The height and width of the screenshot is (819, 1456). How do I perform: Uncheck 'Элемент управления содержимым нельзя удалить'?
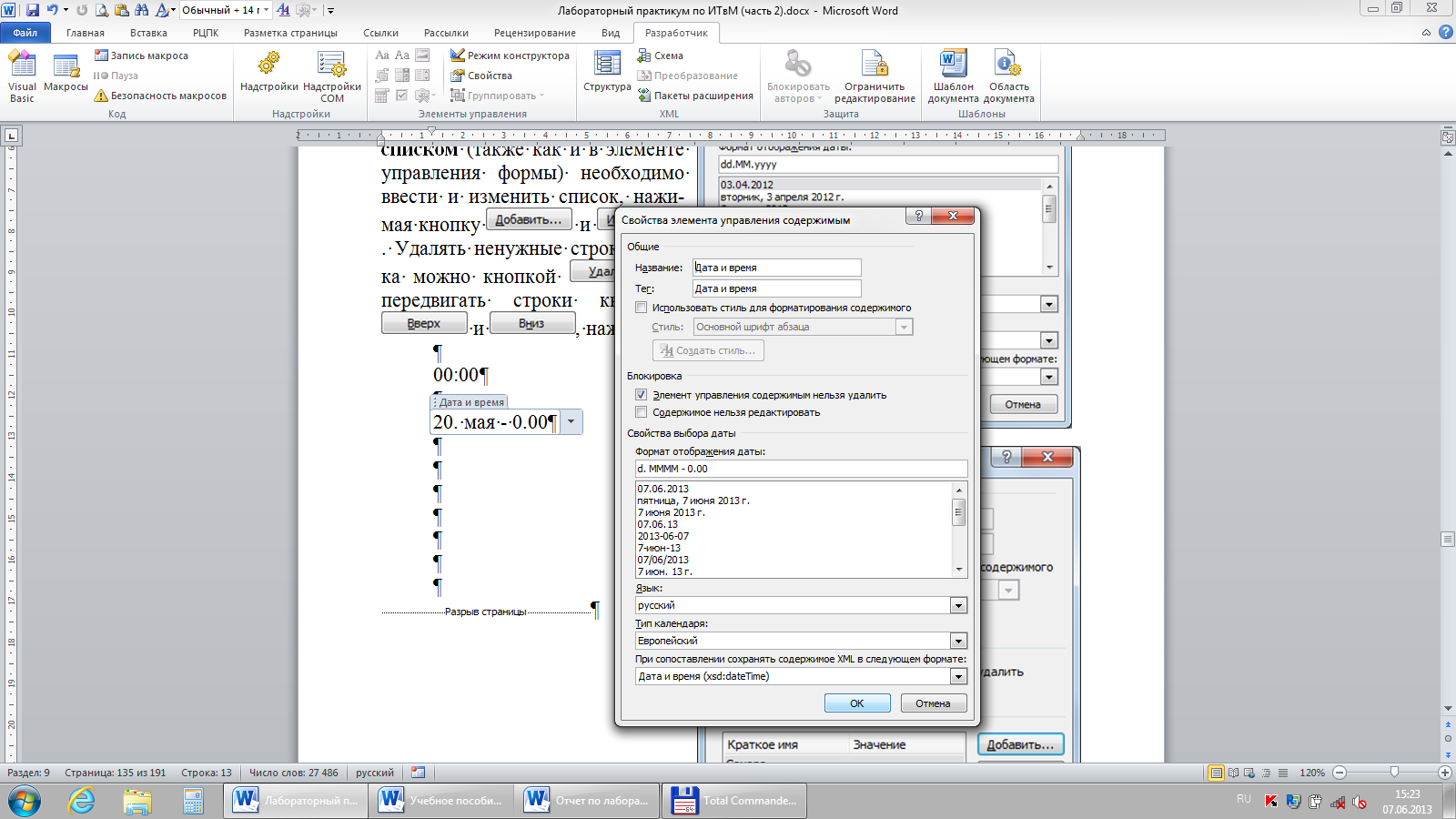coord(642,395)
